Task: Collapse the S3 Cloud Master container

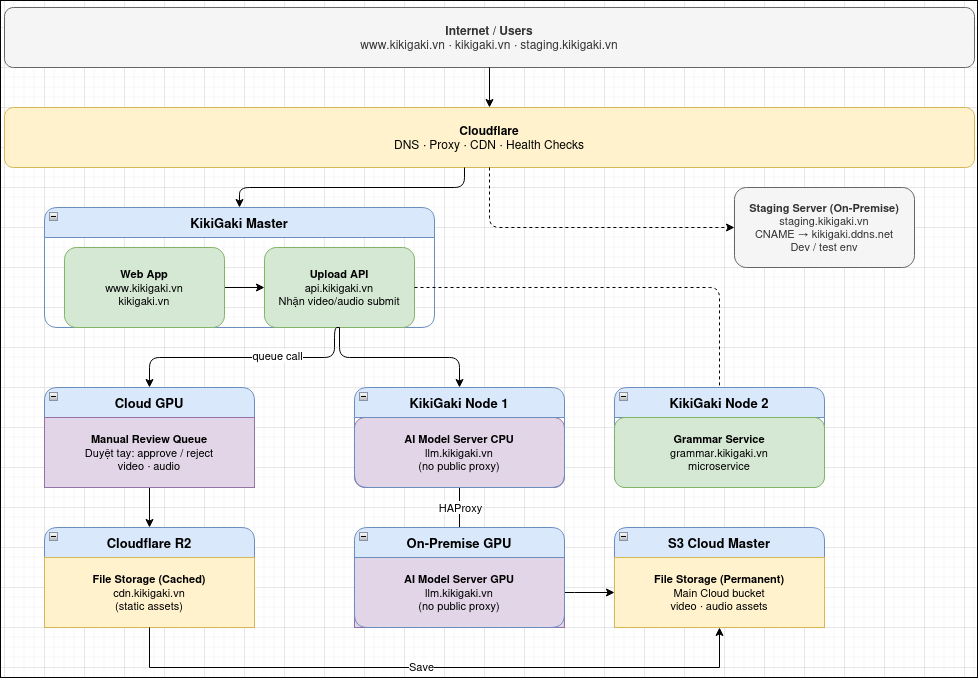Action: [x=624, y=536]
